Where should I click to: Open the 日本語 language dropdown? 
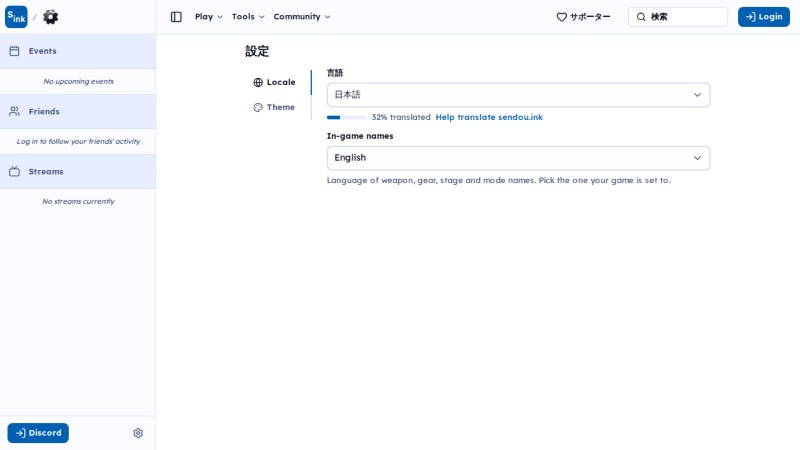[518, 95]
